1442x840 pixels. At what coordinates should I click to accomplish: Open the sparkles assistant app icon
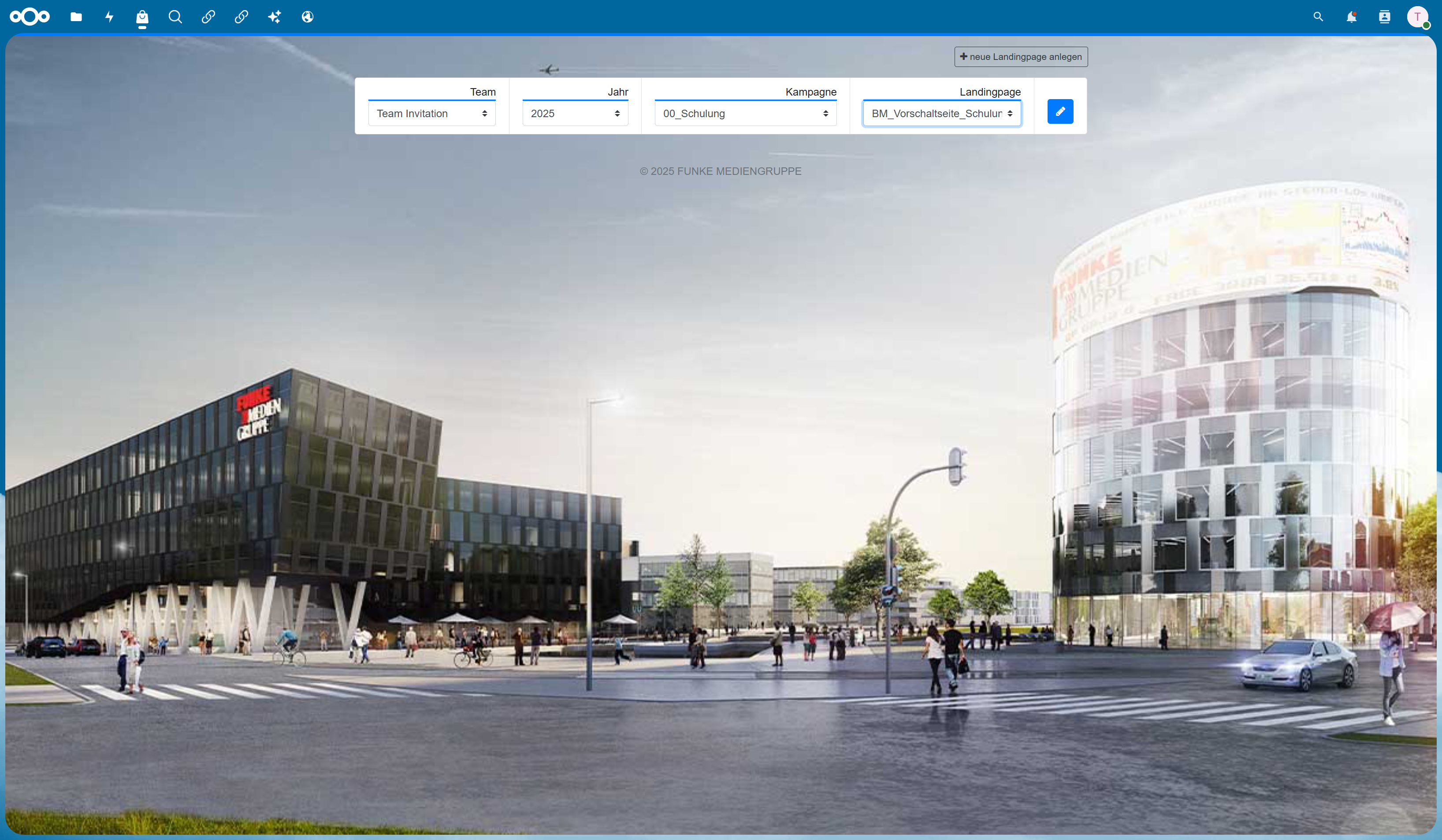(275, 17)
